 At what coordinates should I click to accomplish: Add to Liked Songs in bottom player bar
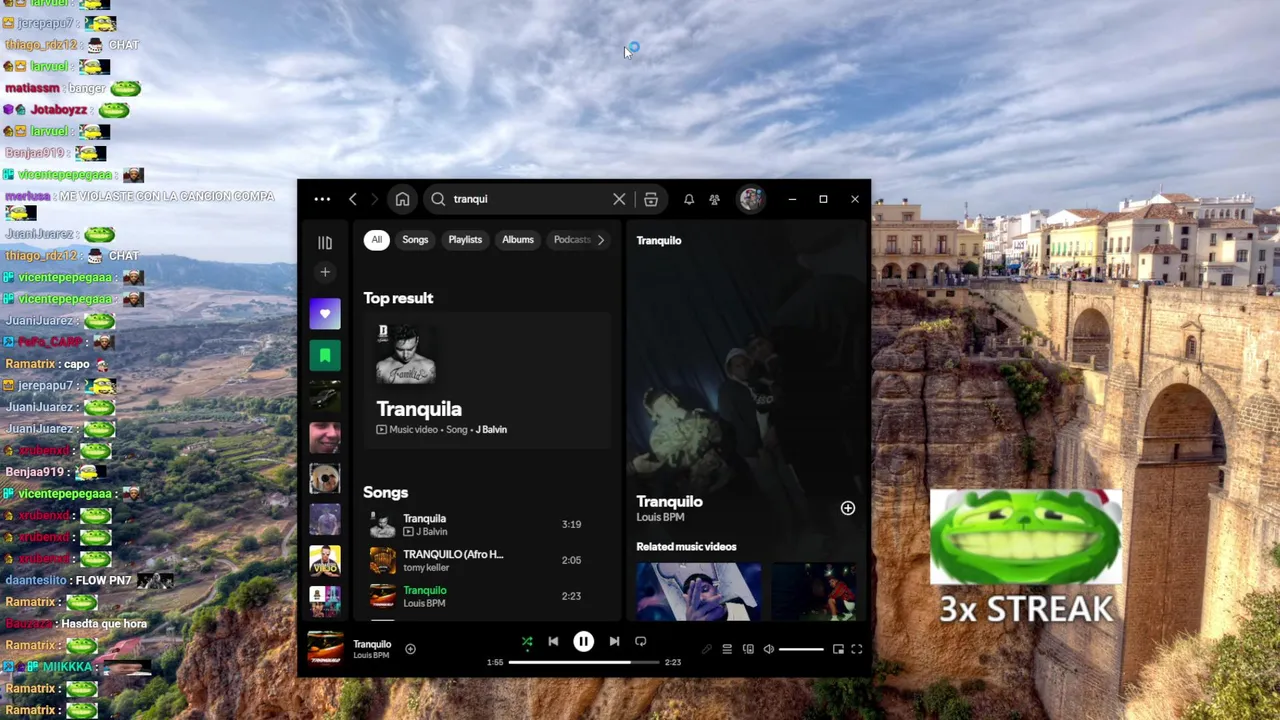[410, 649]
